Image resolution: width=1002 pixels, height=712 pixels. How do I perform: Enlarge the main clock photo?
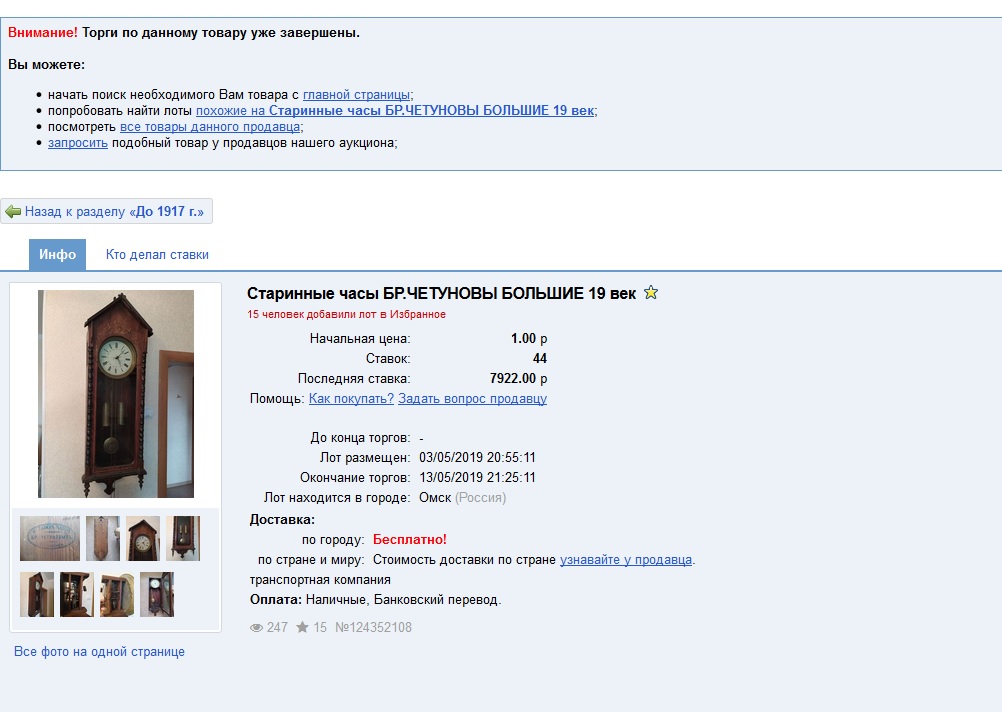point(116,394)
